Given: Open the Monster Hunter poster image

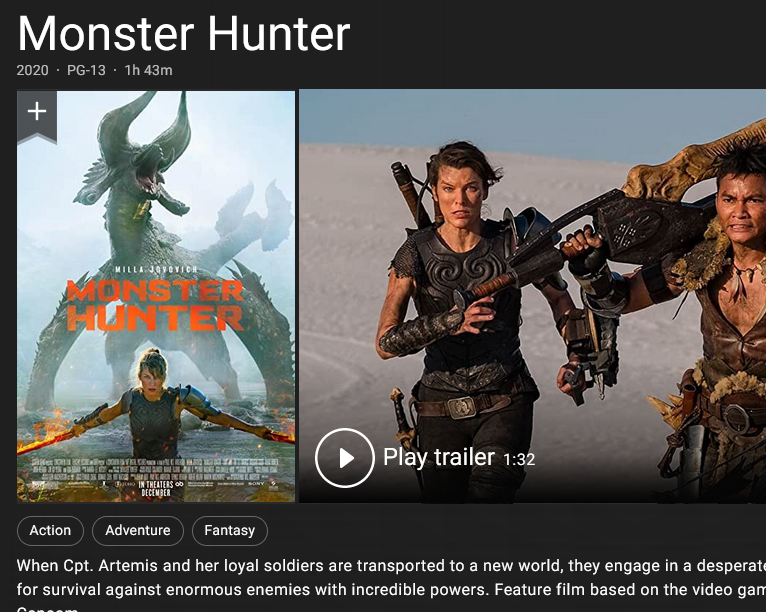Looking at the screenshot, I should coord(156,296).
